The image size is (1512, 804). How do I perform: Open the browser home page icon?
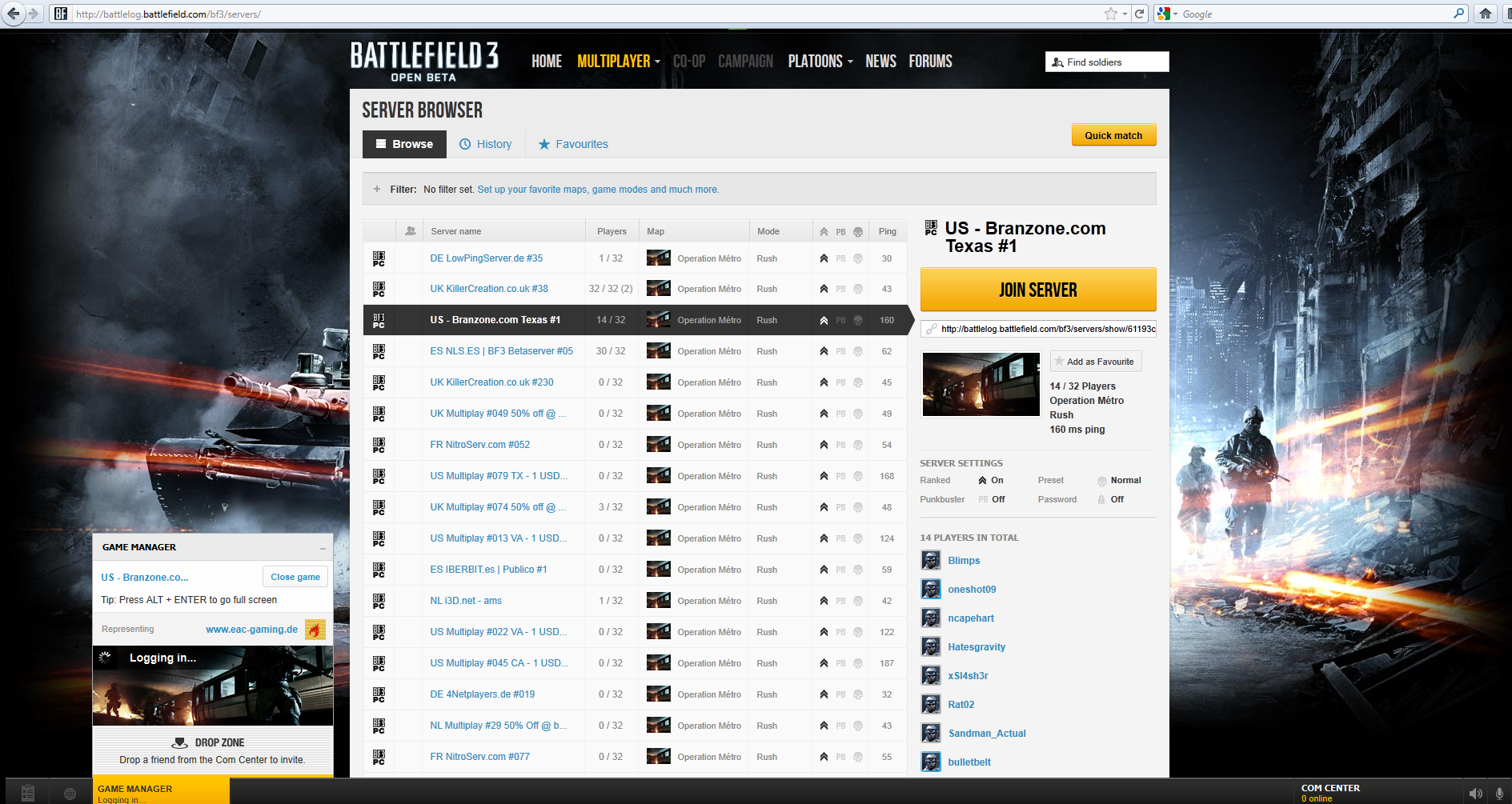[x=1486, y=14]
